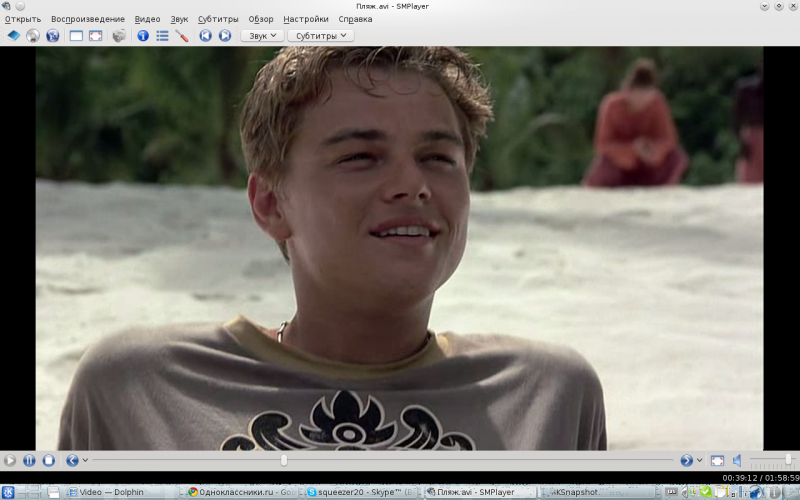The height and width of the screenshot is (500, 800).
Task: Expand the rewind options arrow
Action: pos(85,460)
